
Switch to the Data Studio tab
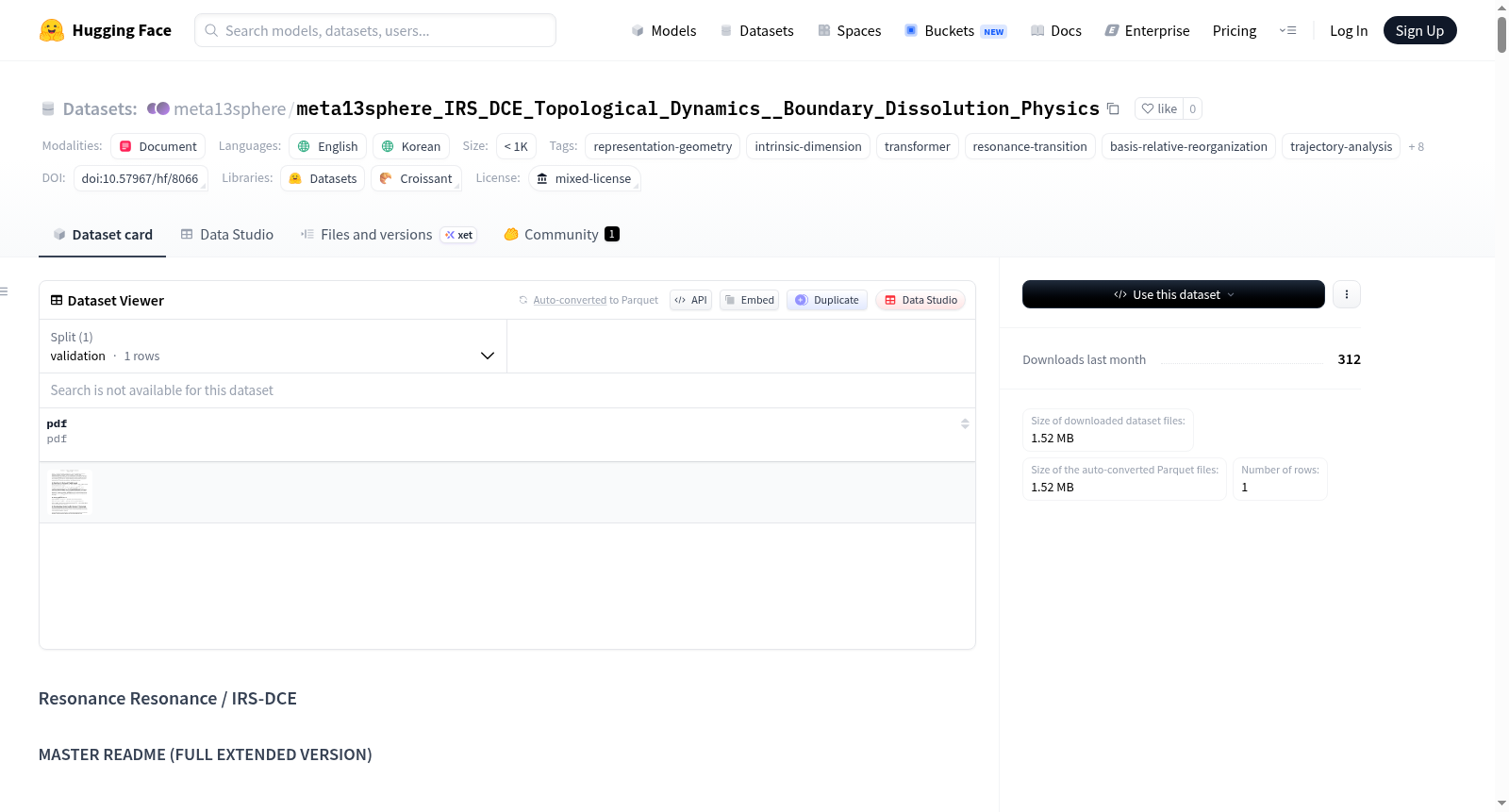tap(226, 235)
